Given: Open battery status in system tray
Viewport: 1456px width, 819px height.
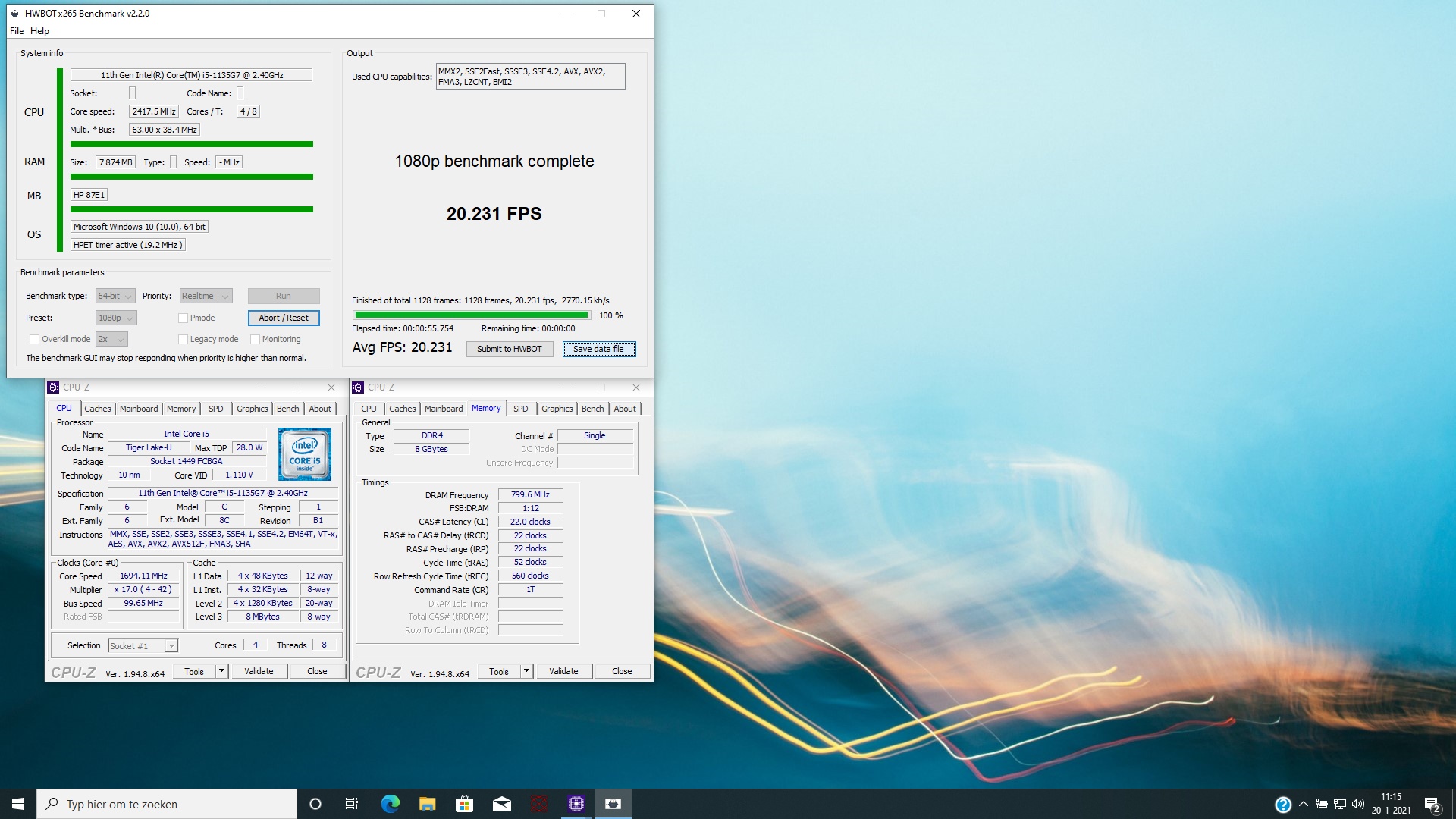Looking at the screenshot, I should pyautogui.click(x=1321, y=804).
